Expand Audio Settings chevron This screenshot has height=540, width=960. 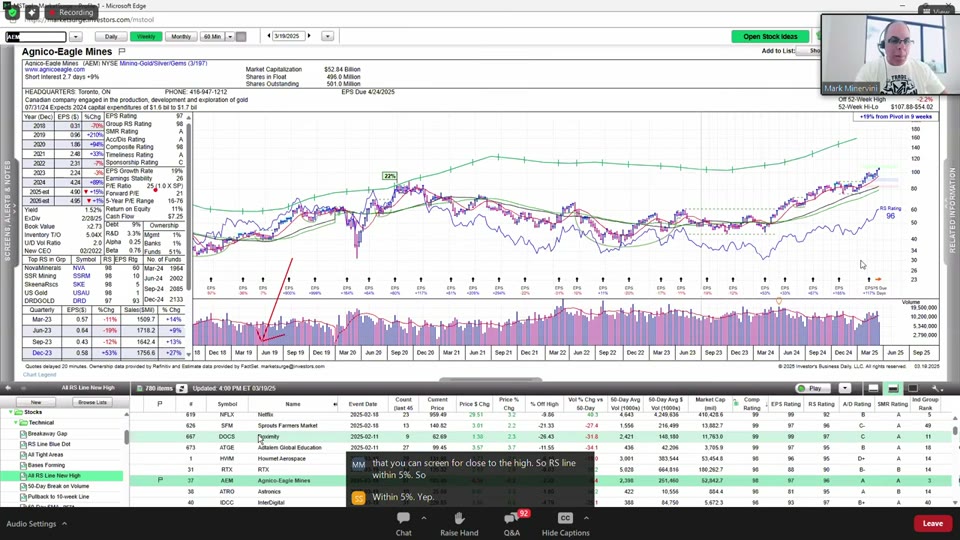click(x=64, y=524)
